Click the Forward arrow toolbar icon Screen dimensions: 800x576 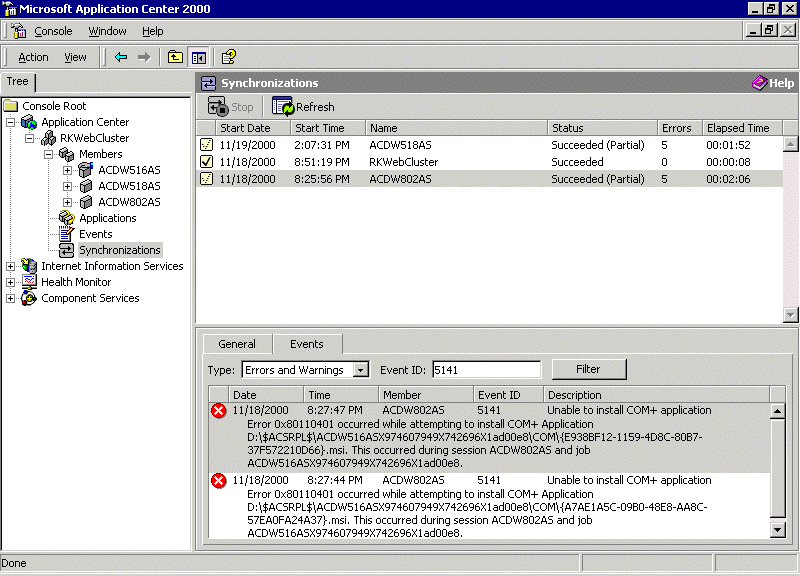click(144, 57)
